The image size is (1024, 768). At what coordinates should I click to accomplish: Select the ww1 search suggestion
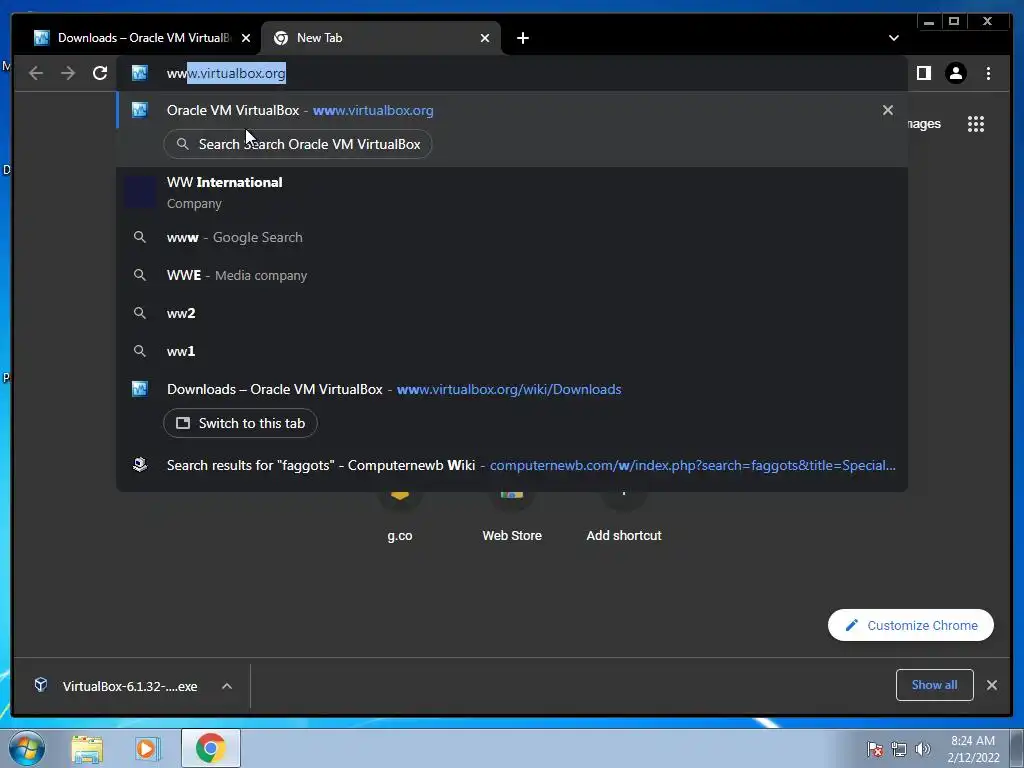[x=511, y=351]
